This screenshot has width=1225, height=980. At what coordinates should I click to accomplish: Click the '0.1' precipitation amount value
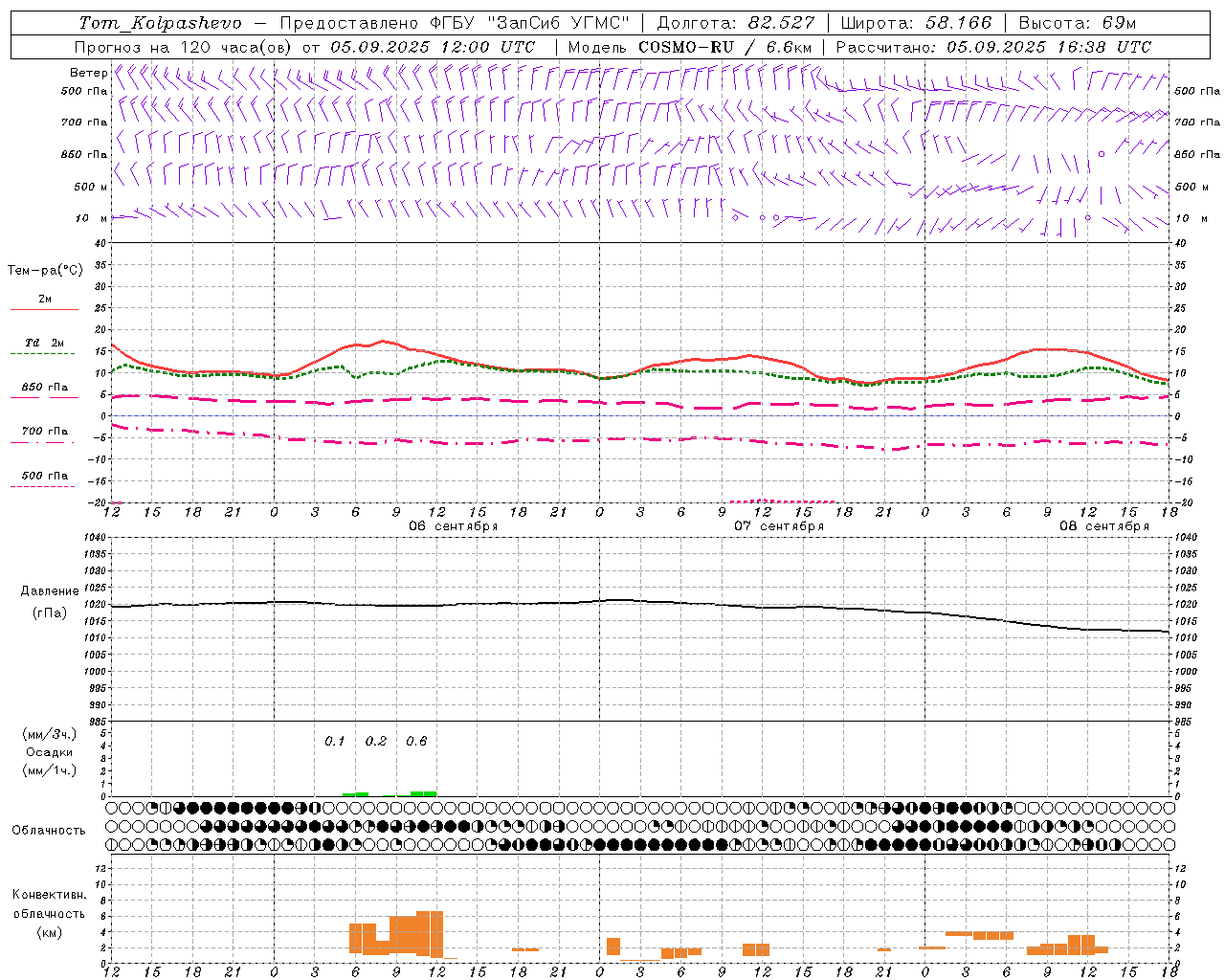334,741
